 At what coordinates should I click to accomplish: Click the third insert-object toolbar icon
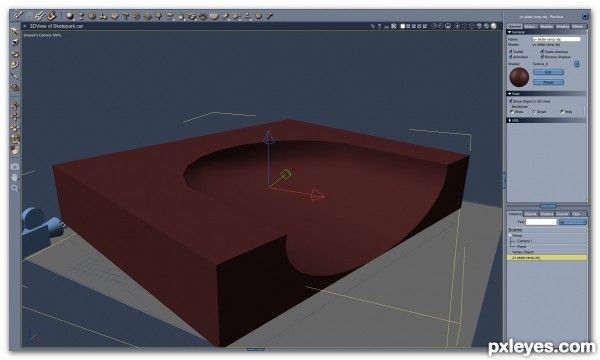[x=92, y=16]
